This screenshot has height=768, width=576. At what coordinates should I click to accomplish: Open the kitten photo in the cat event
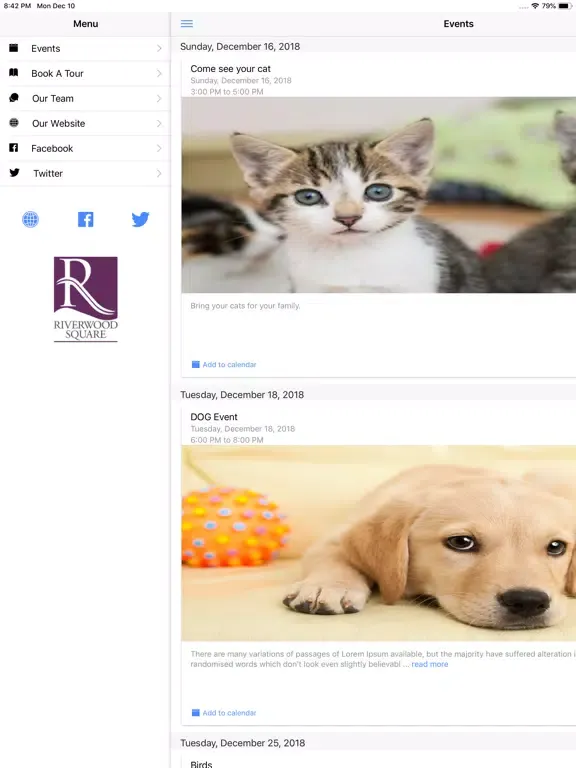point(379,195)
